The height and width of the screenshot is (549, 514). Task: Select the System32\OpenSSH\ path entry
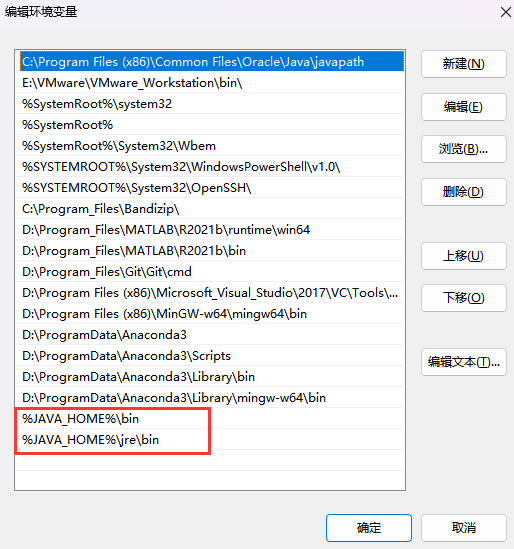tap(210, 188)
